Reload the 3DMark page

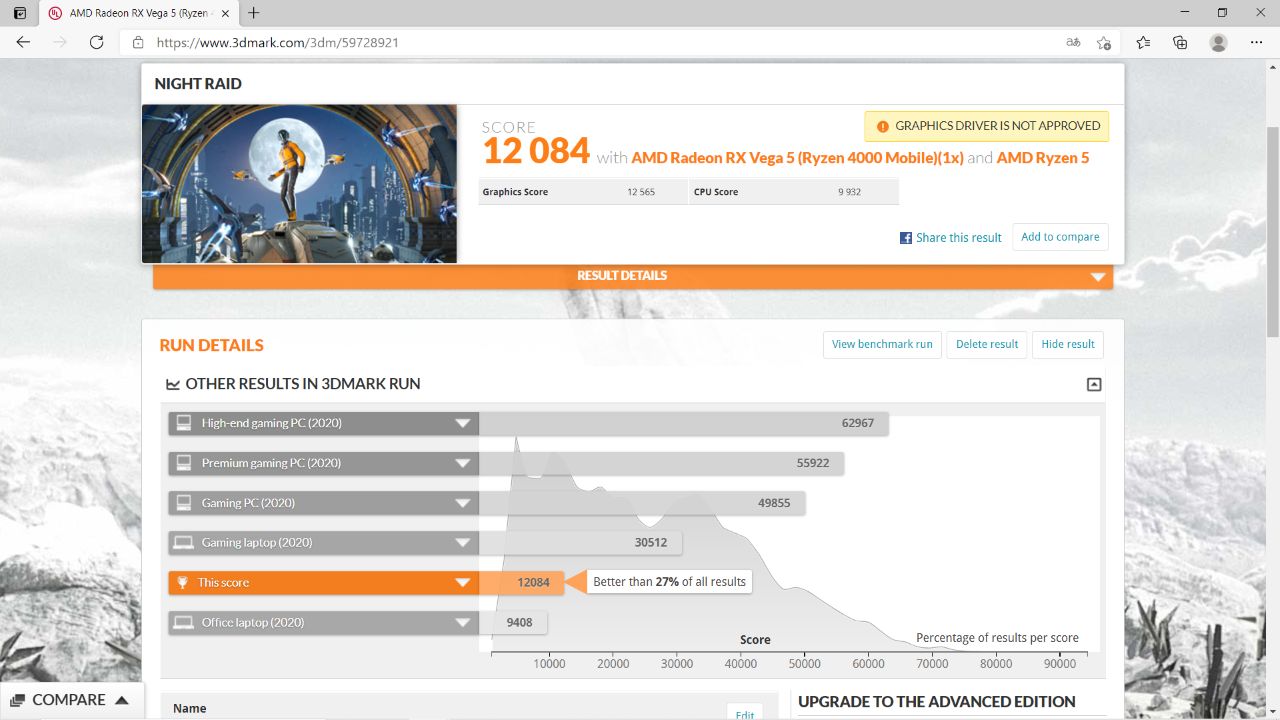[97, 42]
